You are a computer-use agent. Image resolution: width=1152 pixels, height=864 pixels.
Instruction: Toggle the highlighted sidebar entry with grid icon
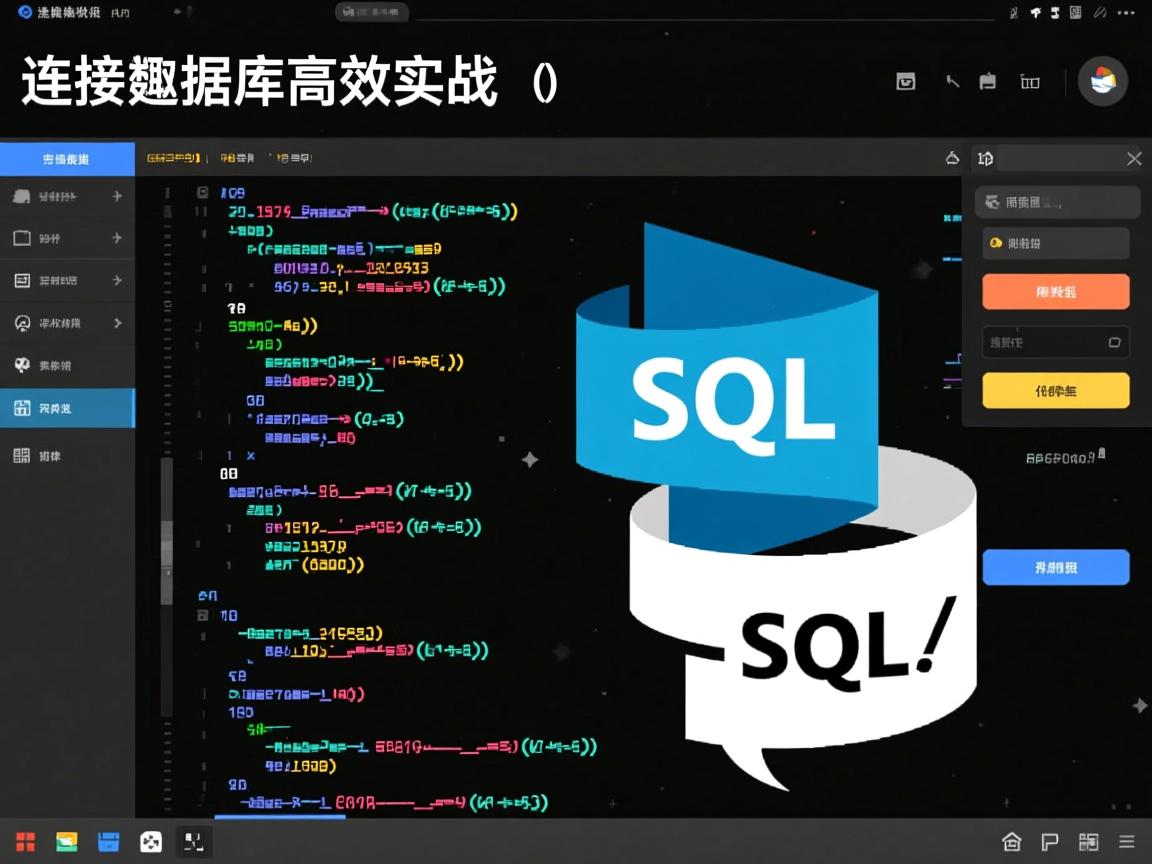pyautogui.click(x=65, y=407)
